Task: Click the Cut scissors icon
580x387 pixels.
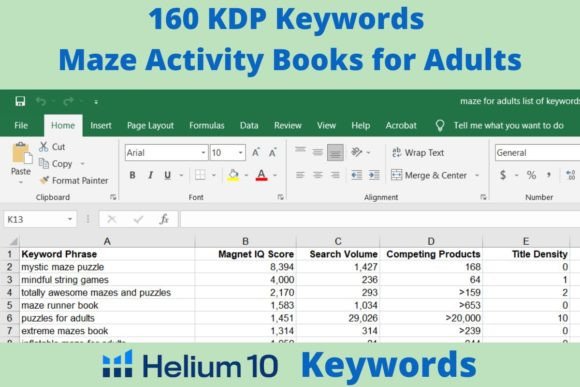Action: coord(44,147)
